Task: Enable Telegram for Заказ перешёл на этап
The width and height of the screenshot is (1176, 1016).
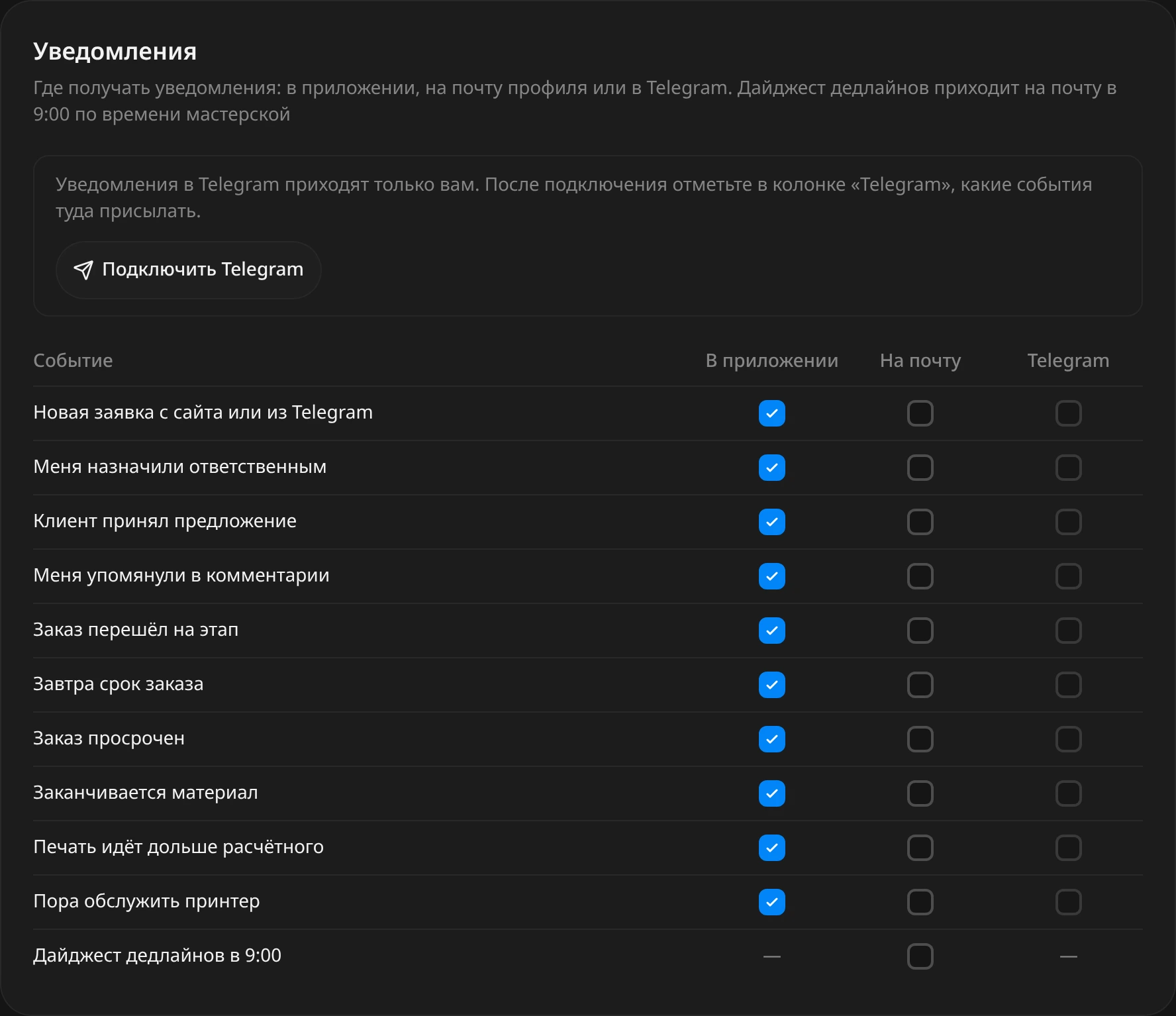Action: pyautogui.click(x=1069, y=631)
